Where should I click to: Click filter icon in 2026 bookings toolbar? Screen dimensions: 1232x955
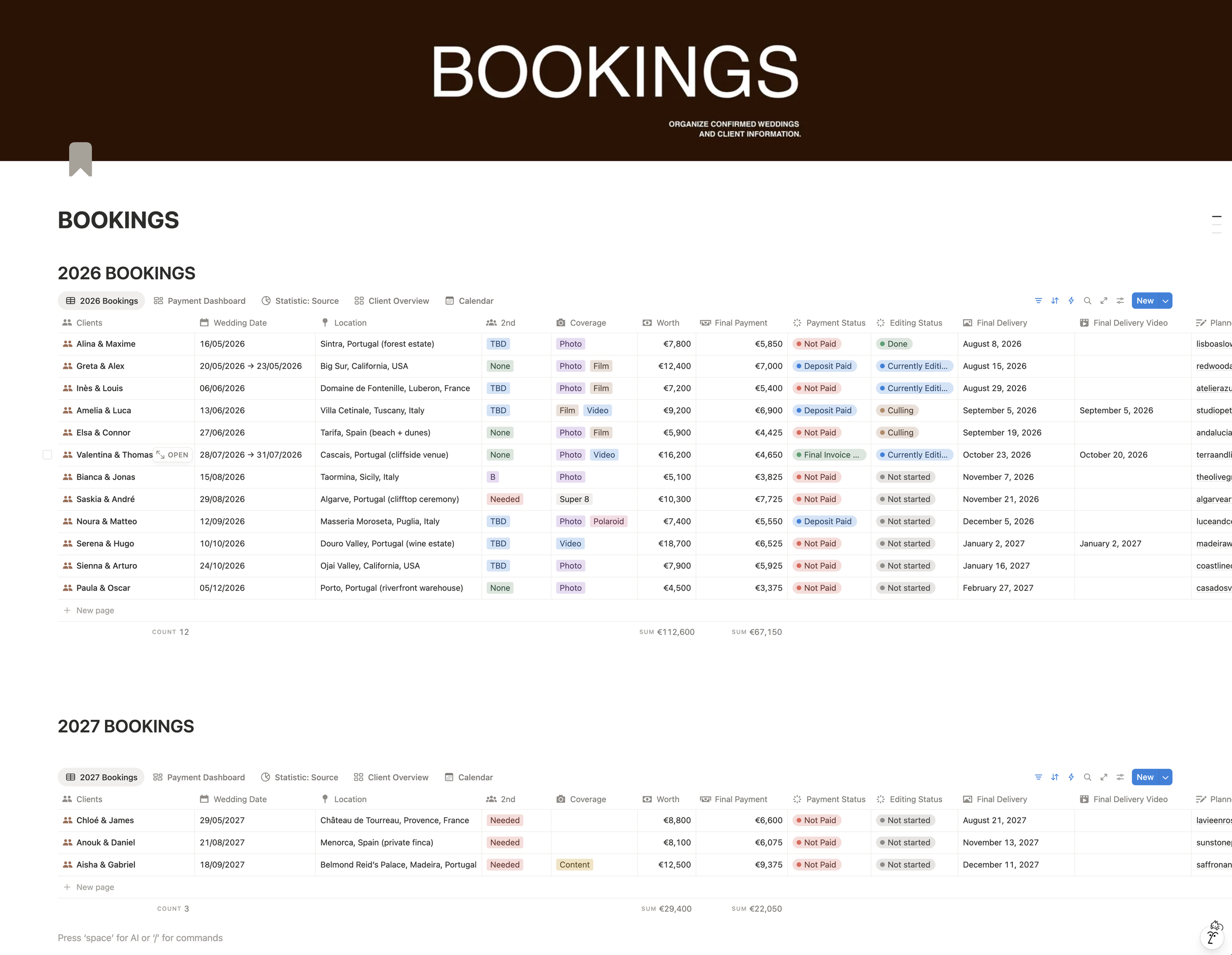[1038, 301]
